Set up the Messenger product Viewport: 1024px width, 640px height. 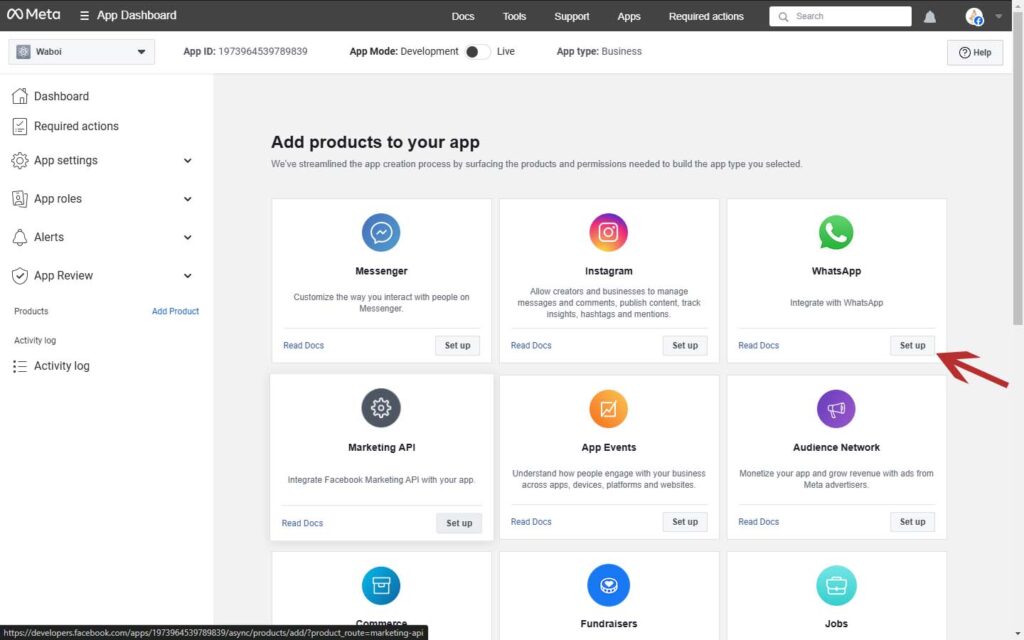coord(457,345)
